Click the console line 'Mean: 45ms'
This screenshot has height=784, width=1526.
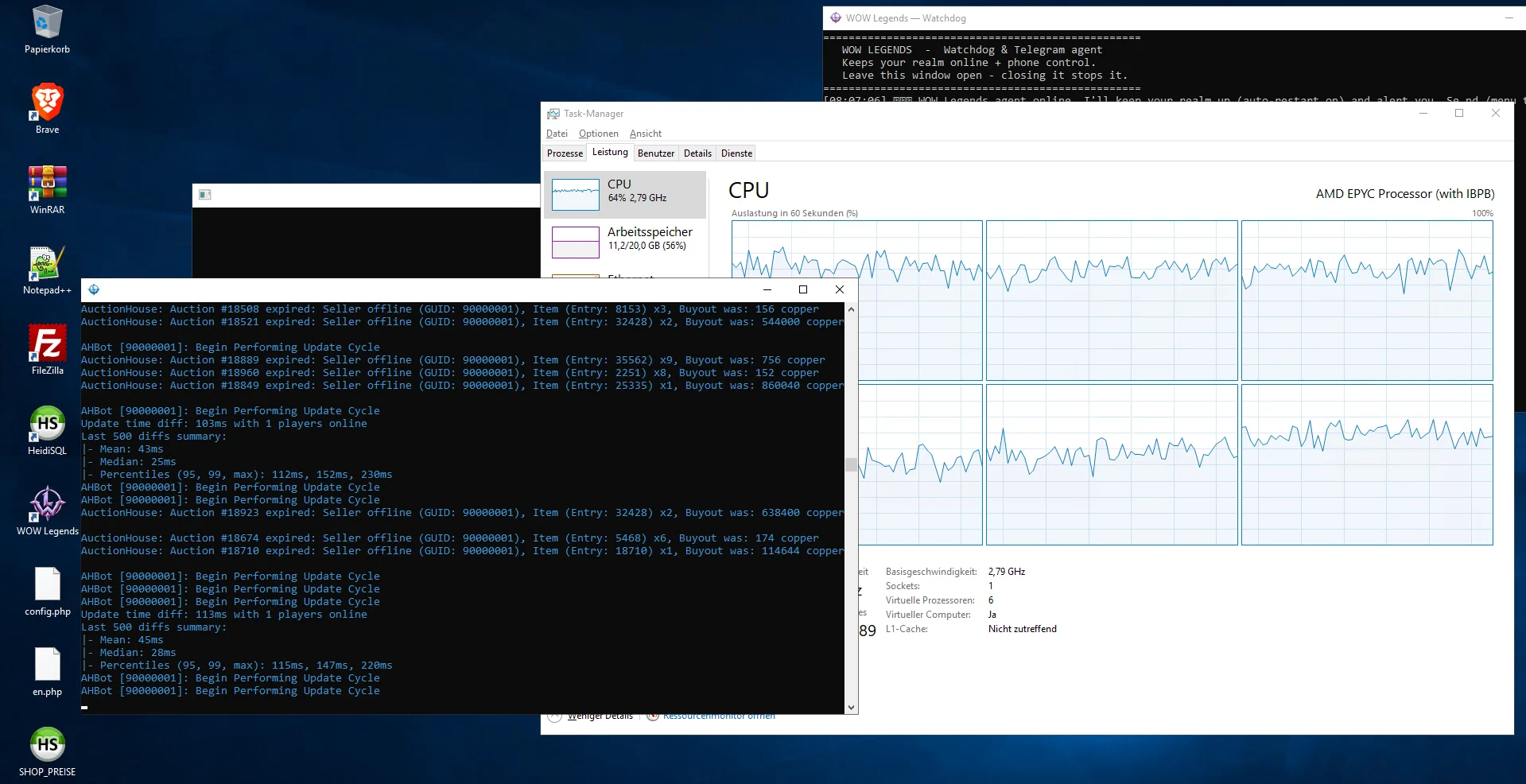pos(131,640)
